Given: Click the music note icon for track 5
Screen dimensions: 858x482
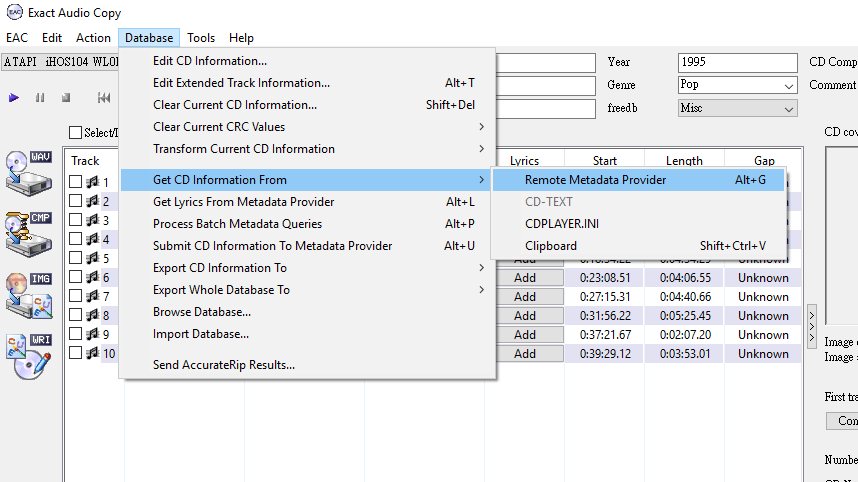Looking at the screenshot, I should pos(92,258).
